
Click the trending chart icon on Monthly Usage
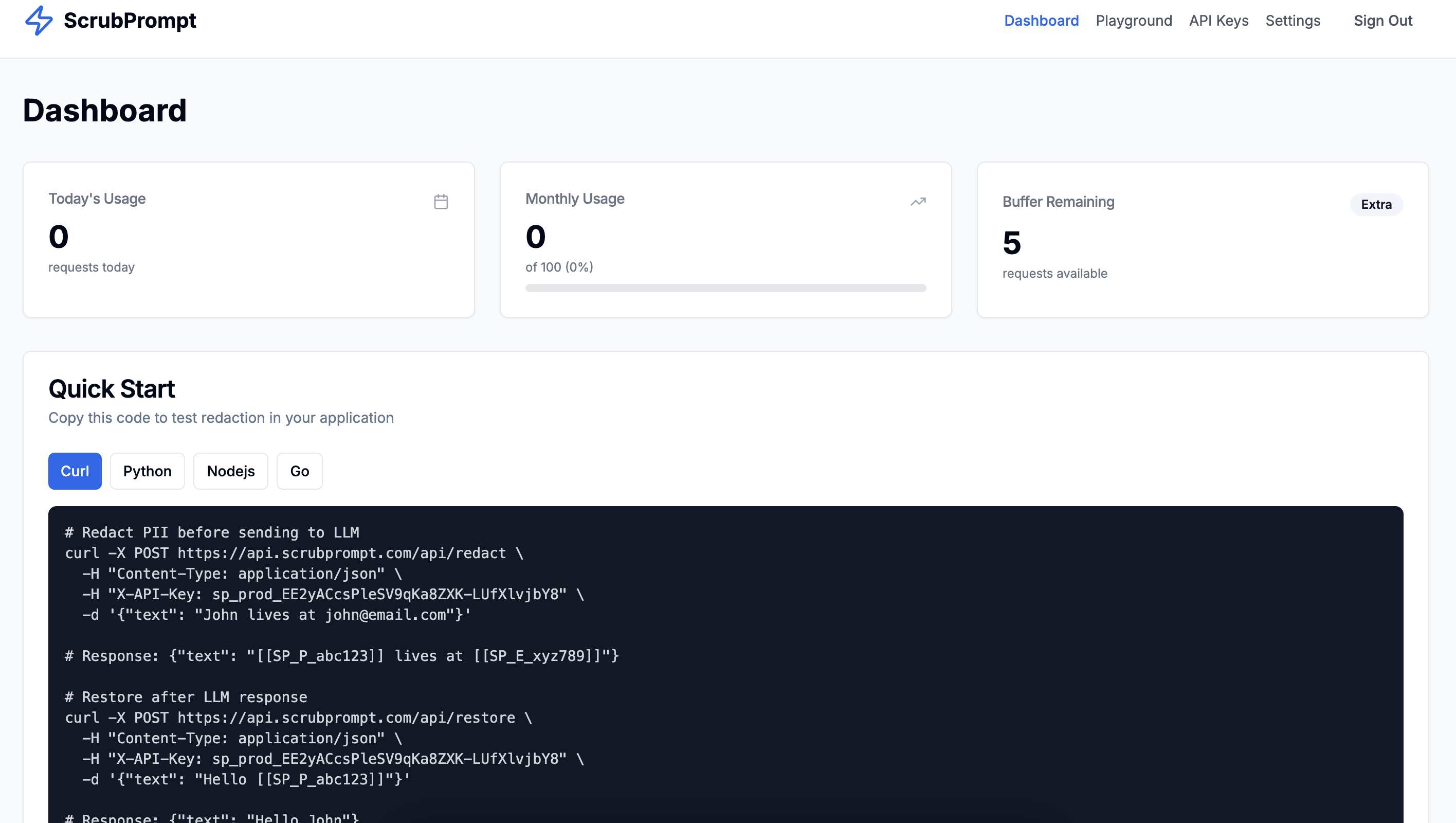point(918,201)
